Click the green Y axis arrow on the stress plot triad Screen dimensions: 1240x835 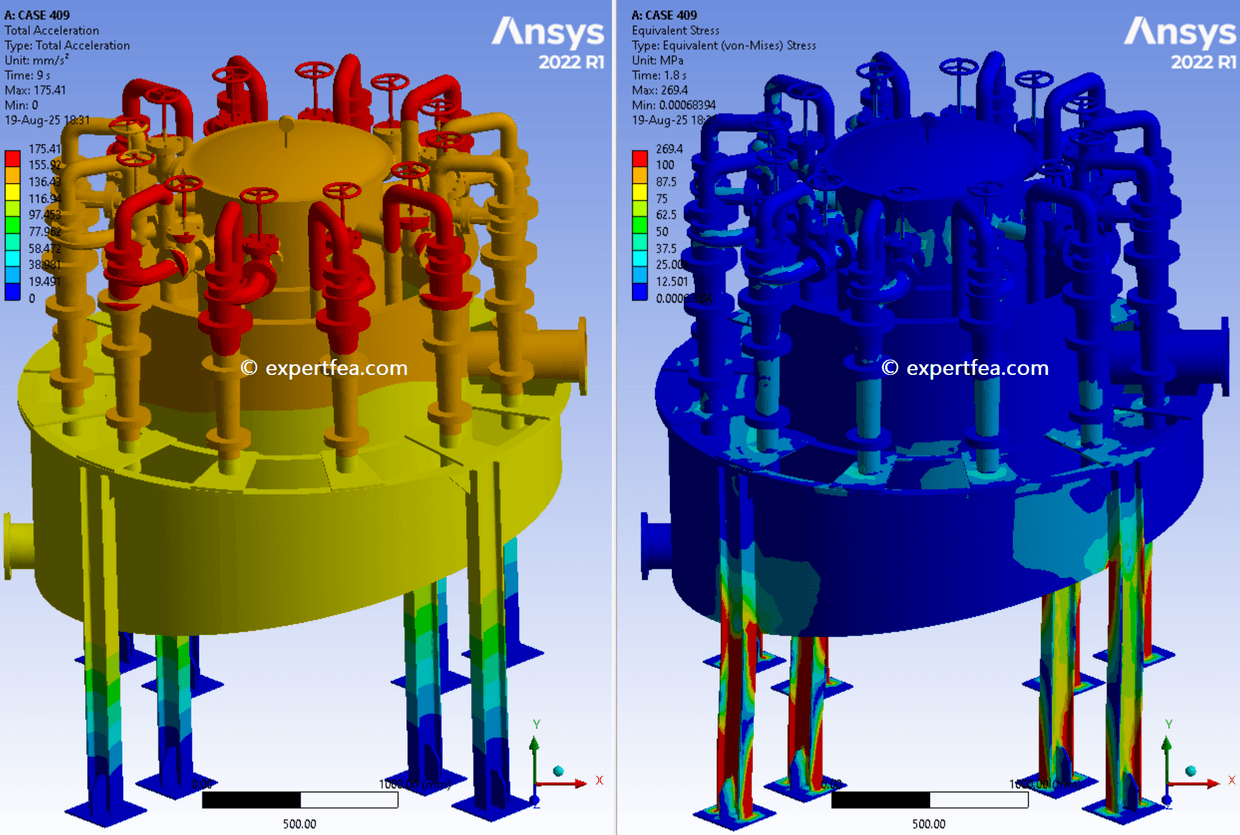pos(1166,746)
